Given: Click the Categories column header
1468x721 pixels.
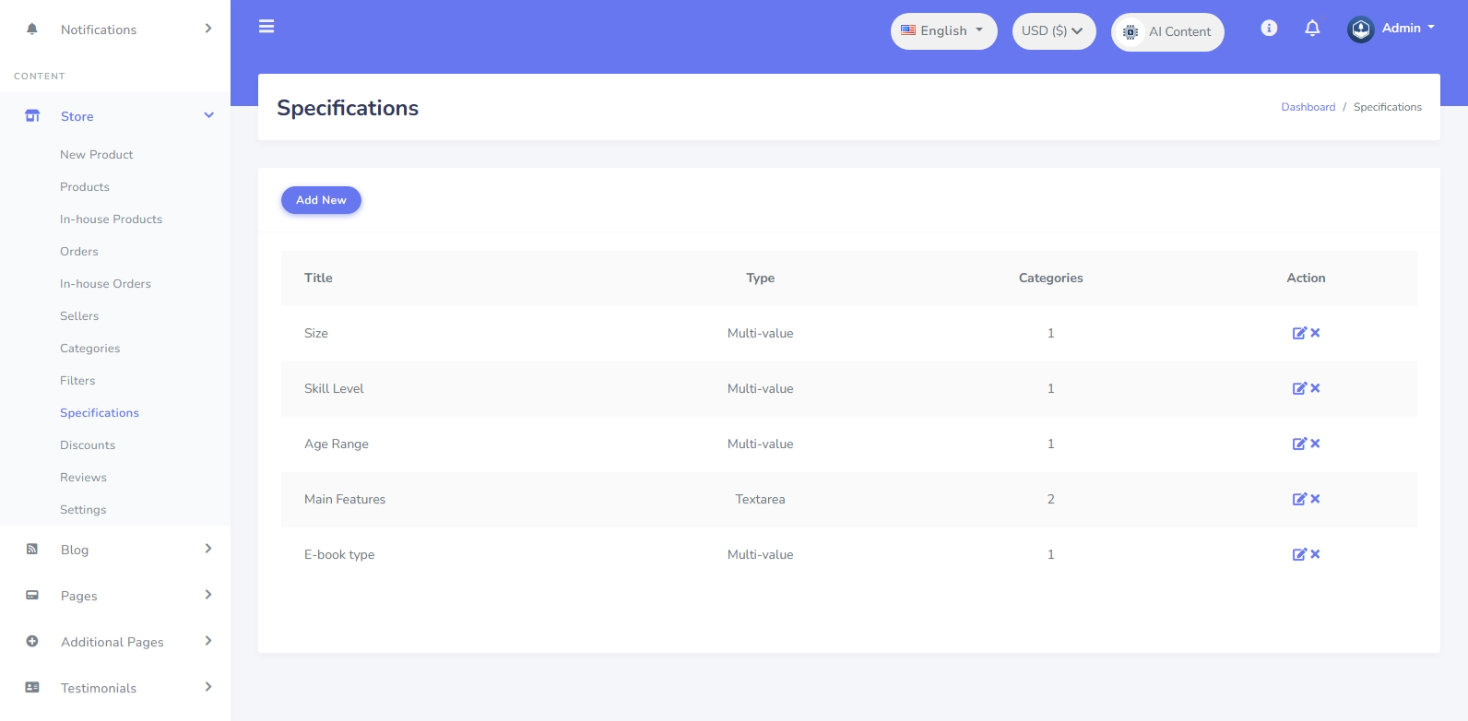Looking at the screenshot, I should [x=1050, y=278].
